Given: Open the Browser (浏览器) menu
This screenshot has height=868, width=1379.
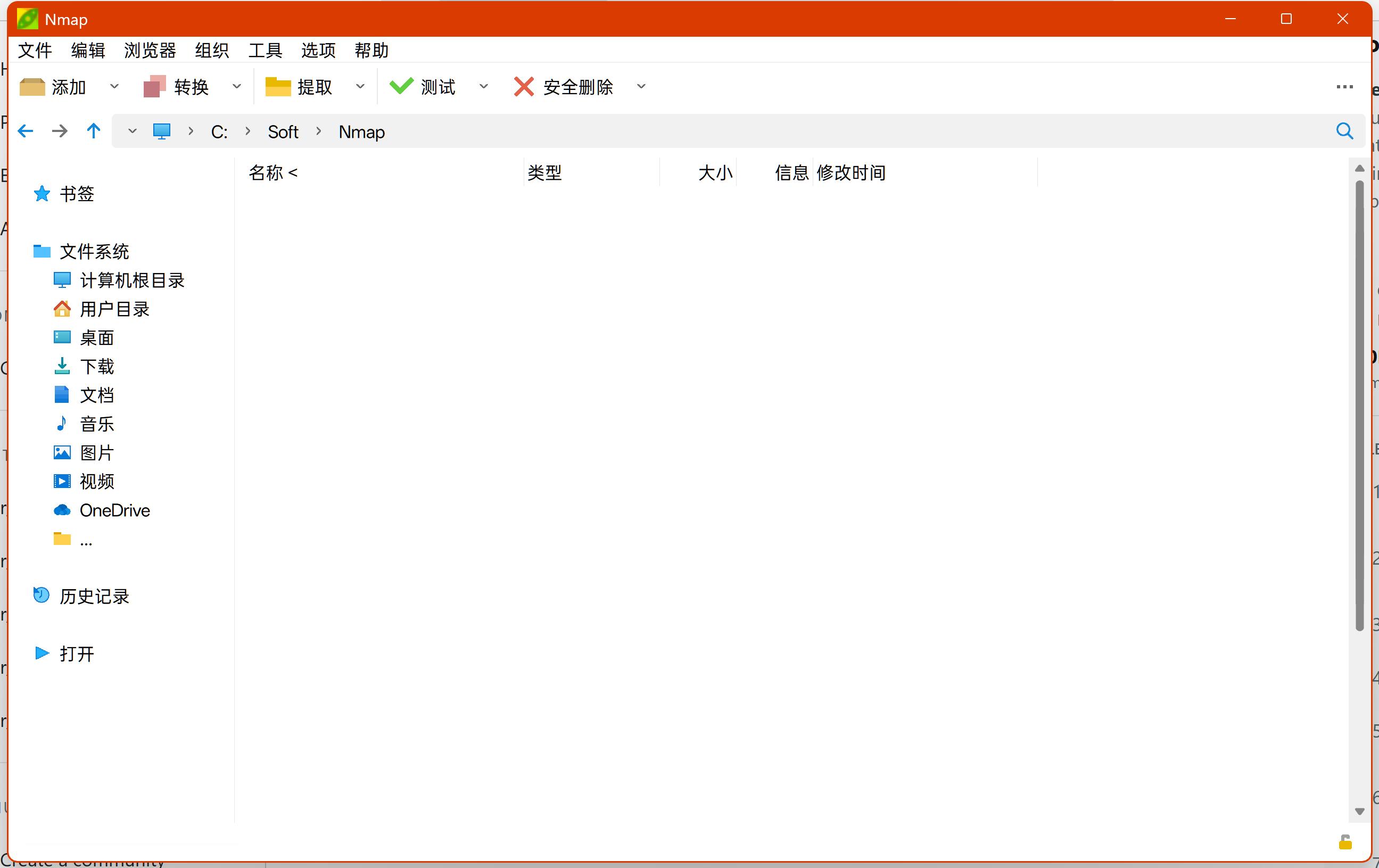Looking at the screenshot, I should click(150, 51).
